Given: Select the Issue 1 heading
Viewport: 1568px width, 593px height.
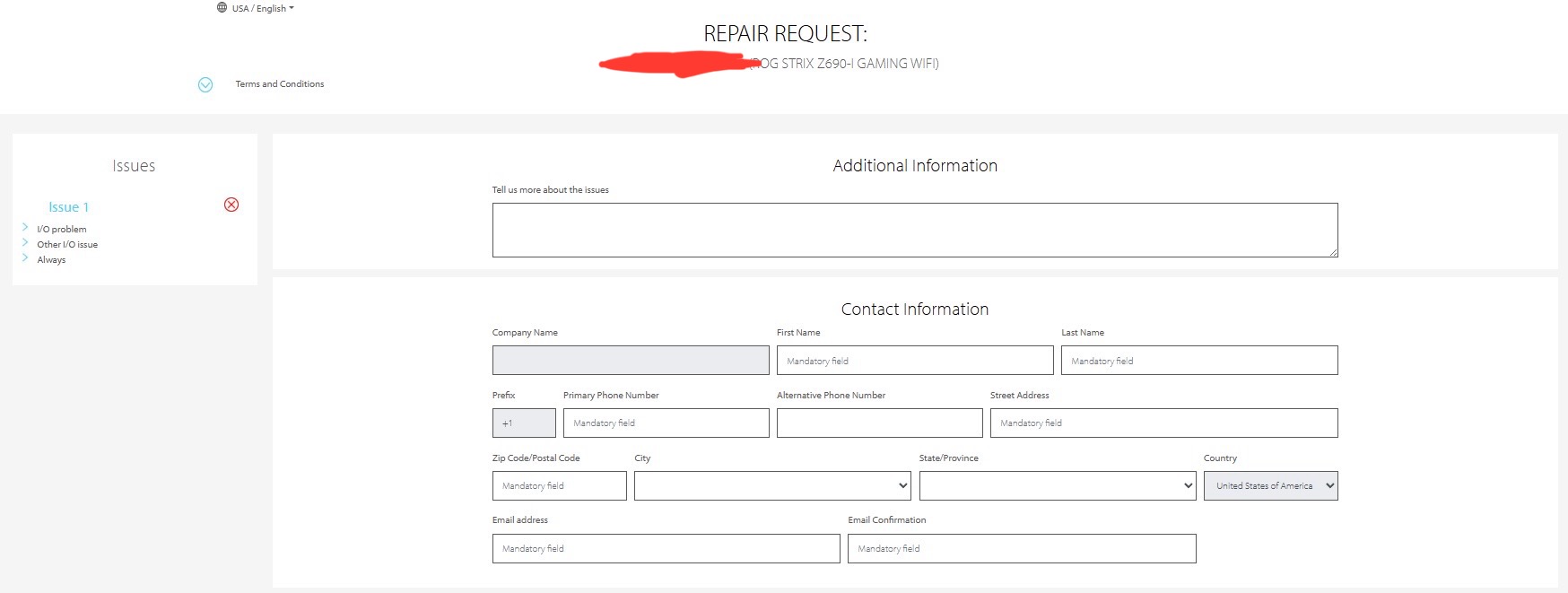Looking at the screenshot, I should 69,207.
